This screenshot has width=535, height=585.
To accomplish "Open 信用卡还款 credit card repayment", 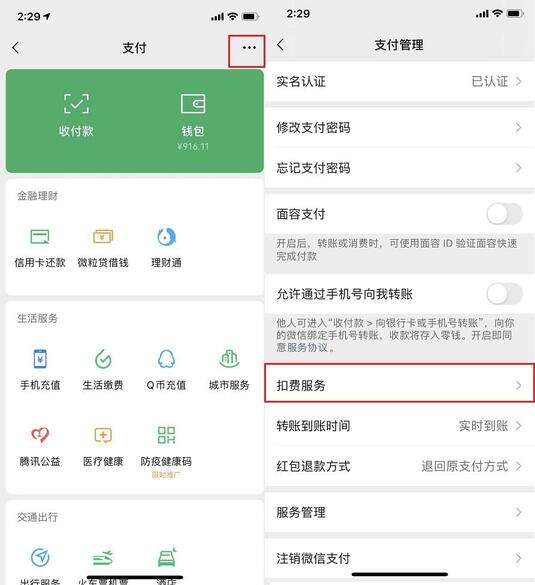I will click(x=40, y=237).
